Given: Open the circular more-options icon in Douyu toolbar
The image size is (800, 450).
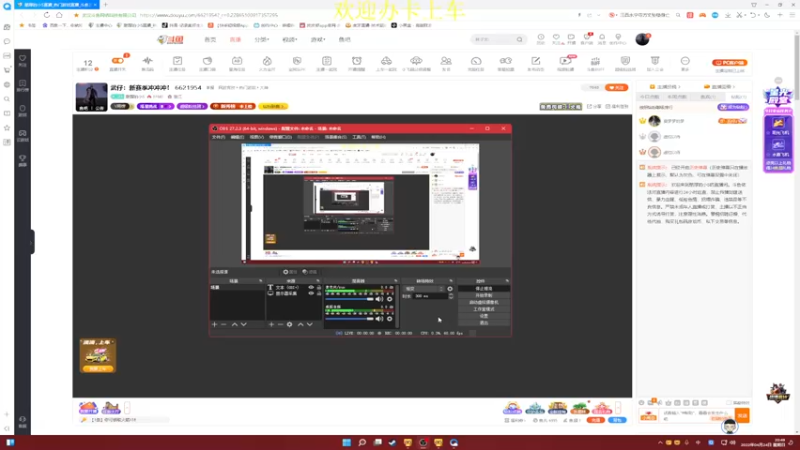Looking at the screenshot, I should pos(685,61).
